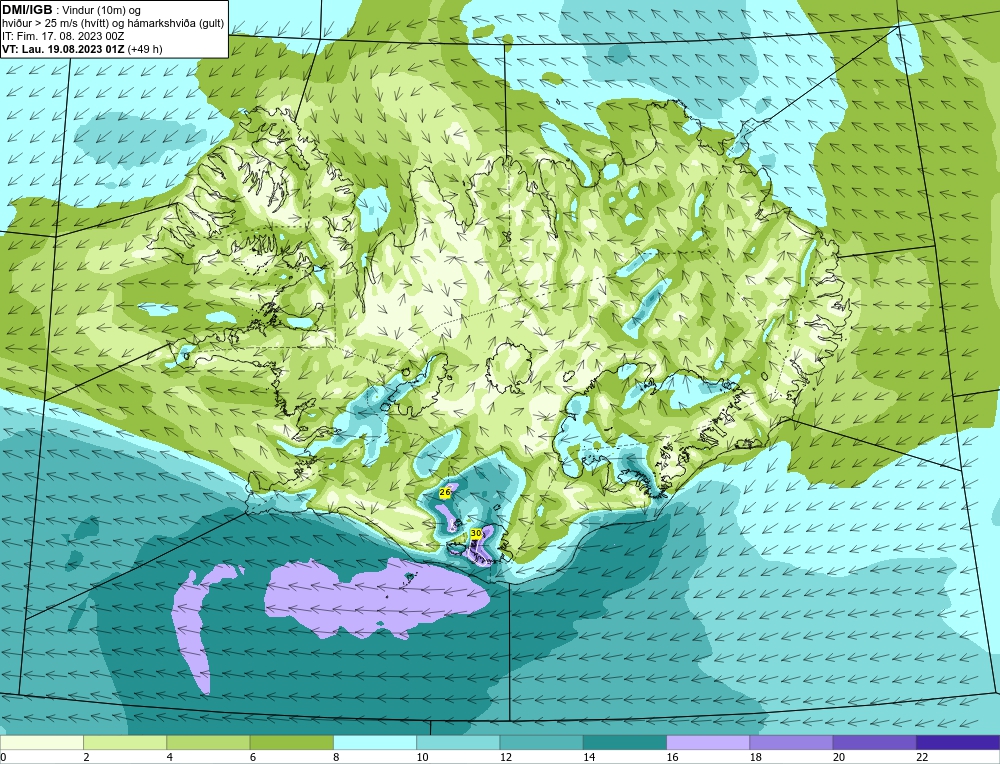The image size is (1000, 764).
Task: Select the legend swatch above 22 m/s
Action: tap(957, 743)
